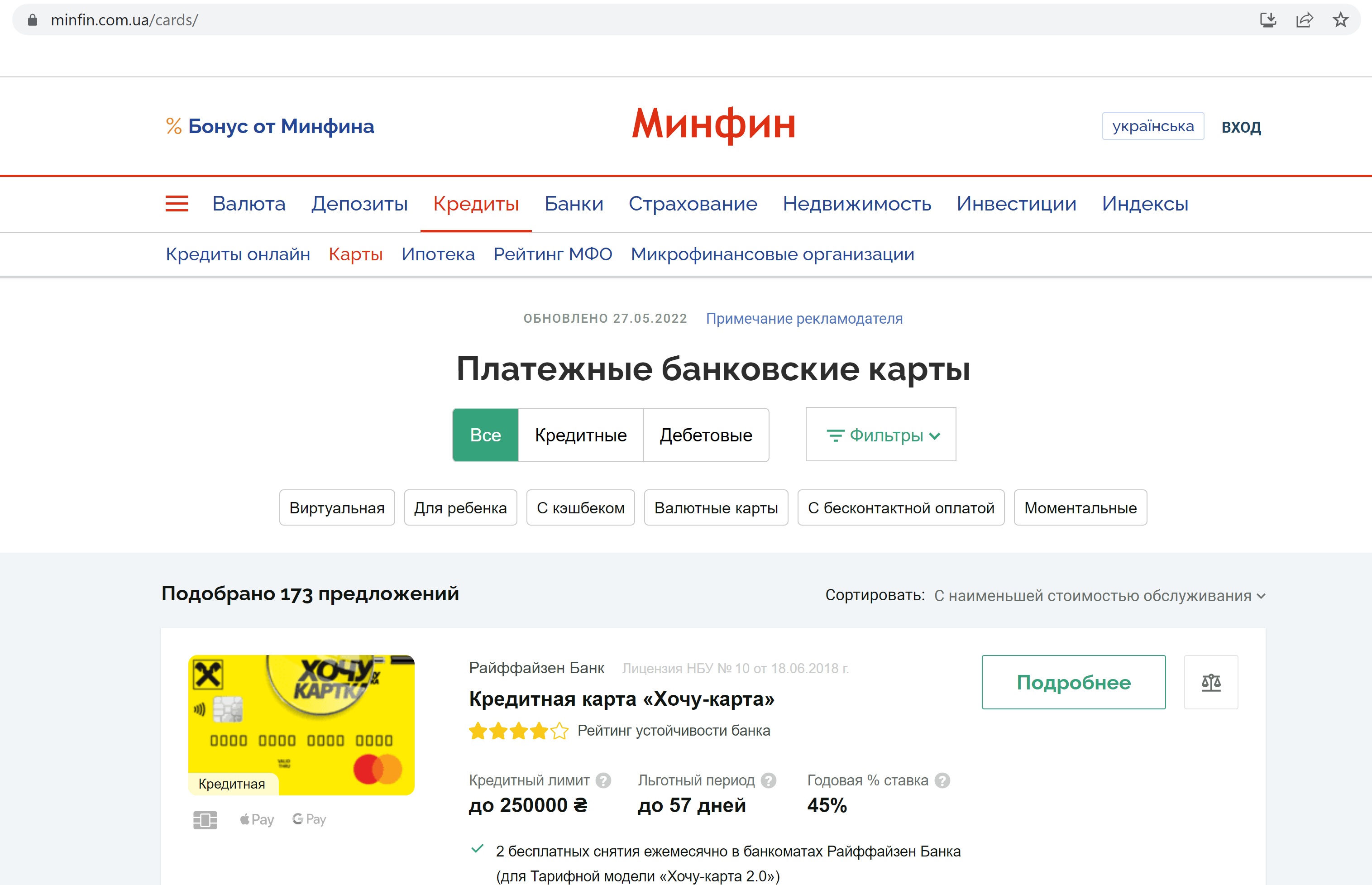1372x885 pixels.
Task: Click the 'до 250000 ₴' credit limit value
Action: coord(529,806)
